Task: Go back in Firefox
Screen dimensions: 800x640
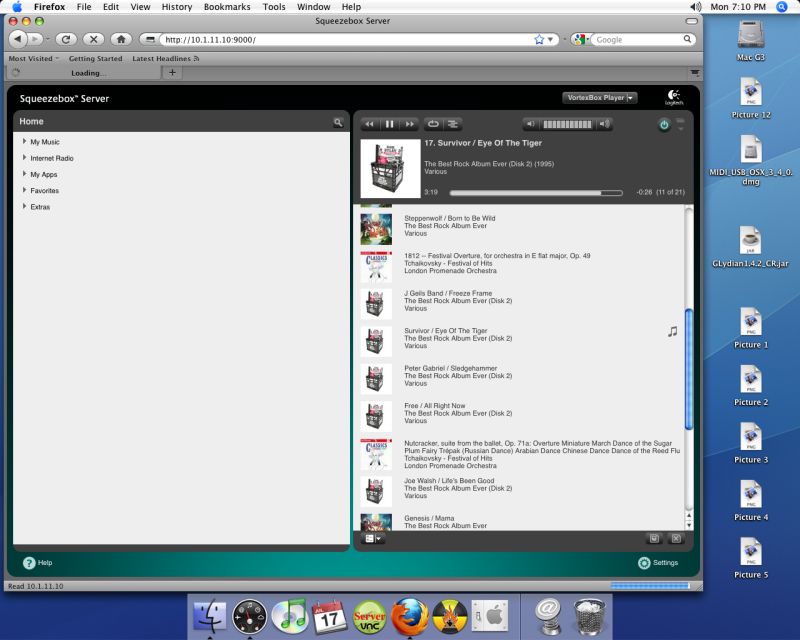Action: (17, 39)
